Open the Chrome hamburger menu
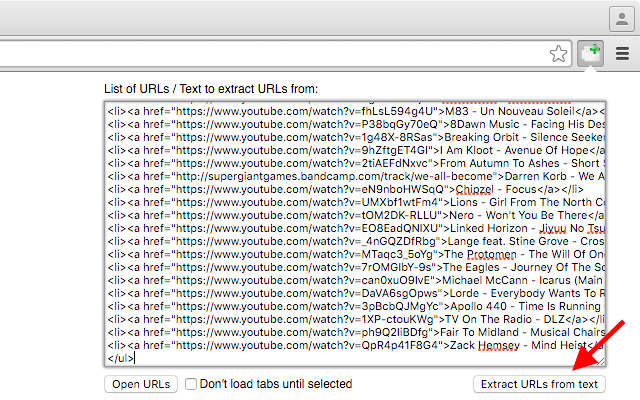Image resolution: width=640 pixels, height=400 pixels. click(x=622, y=53)
